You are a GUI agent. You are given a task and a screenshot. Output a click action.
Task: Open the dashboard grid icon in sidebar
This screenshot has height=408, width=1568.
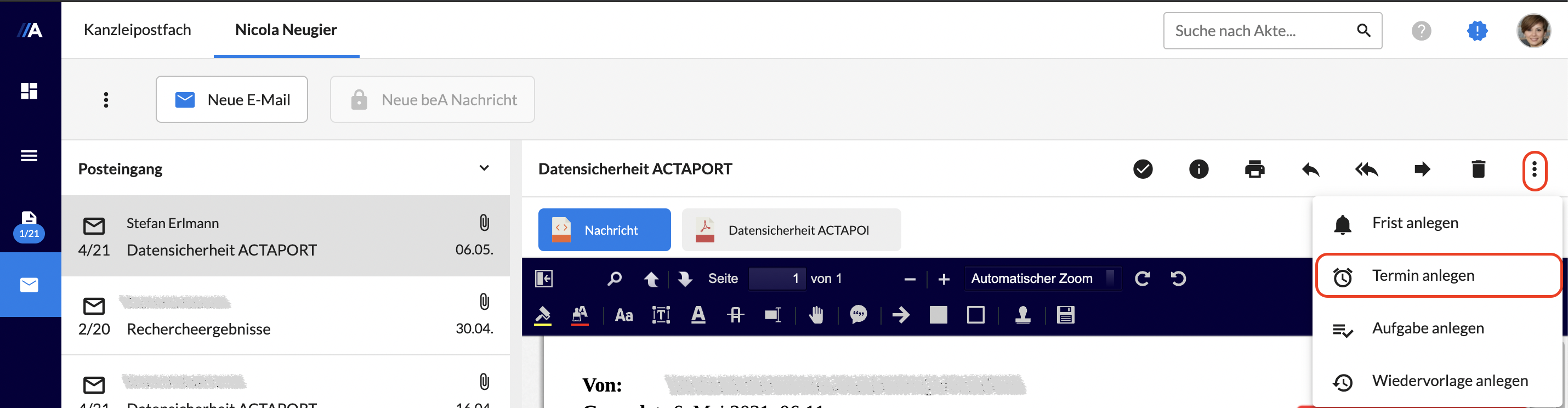coord(29,90)
